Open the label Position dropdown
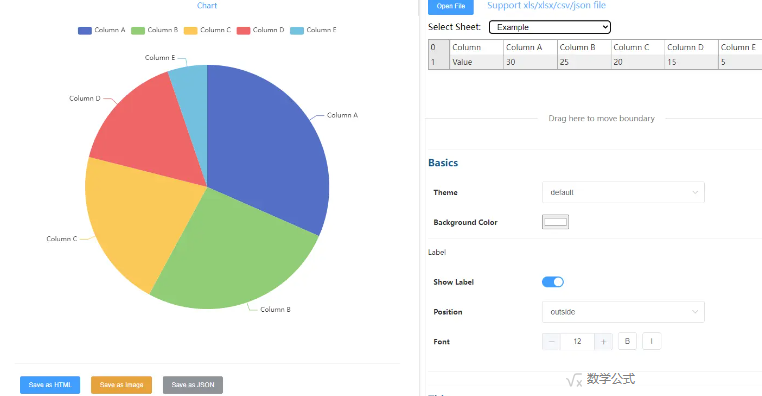Image resolution: width=762 pixels, height=396 pixels. pyautogui.click(x=623, y=312)
